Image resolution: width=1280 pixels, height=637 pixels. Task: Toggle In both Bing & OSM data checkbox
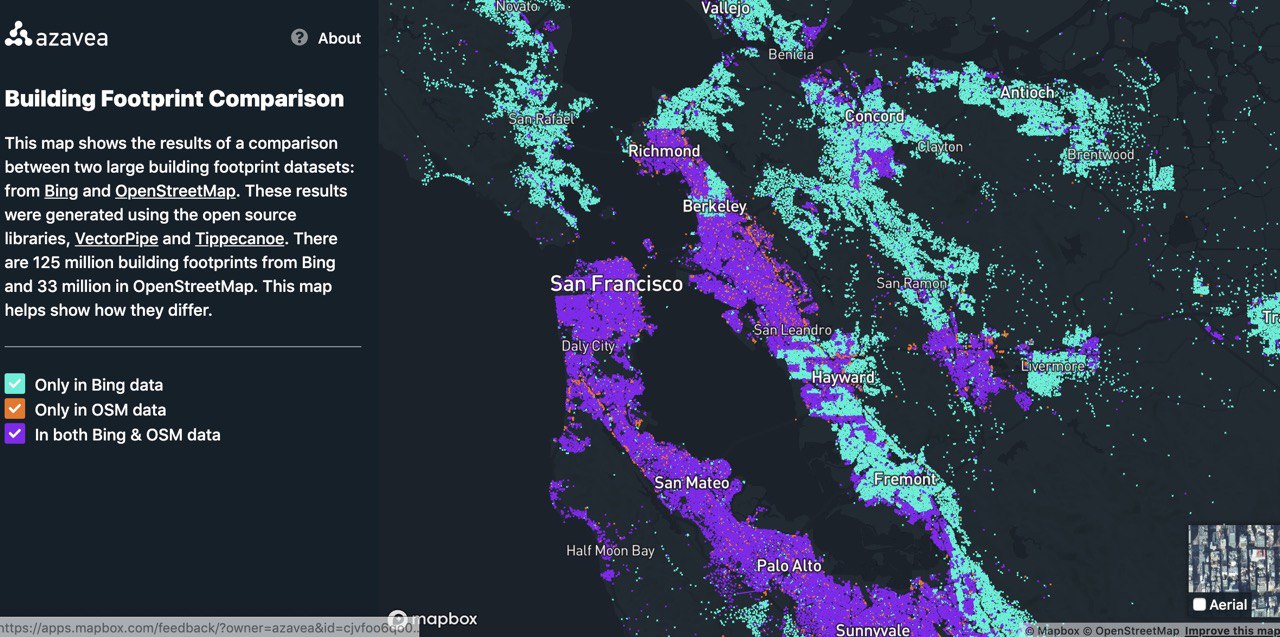click(x=15, y=434)
